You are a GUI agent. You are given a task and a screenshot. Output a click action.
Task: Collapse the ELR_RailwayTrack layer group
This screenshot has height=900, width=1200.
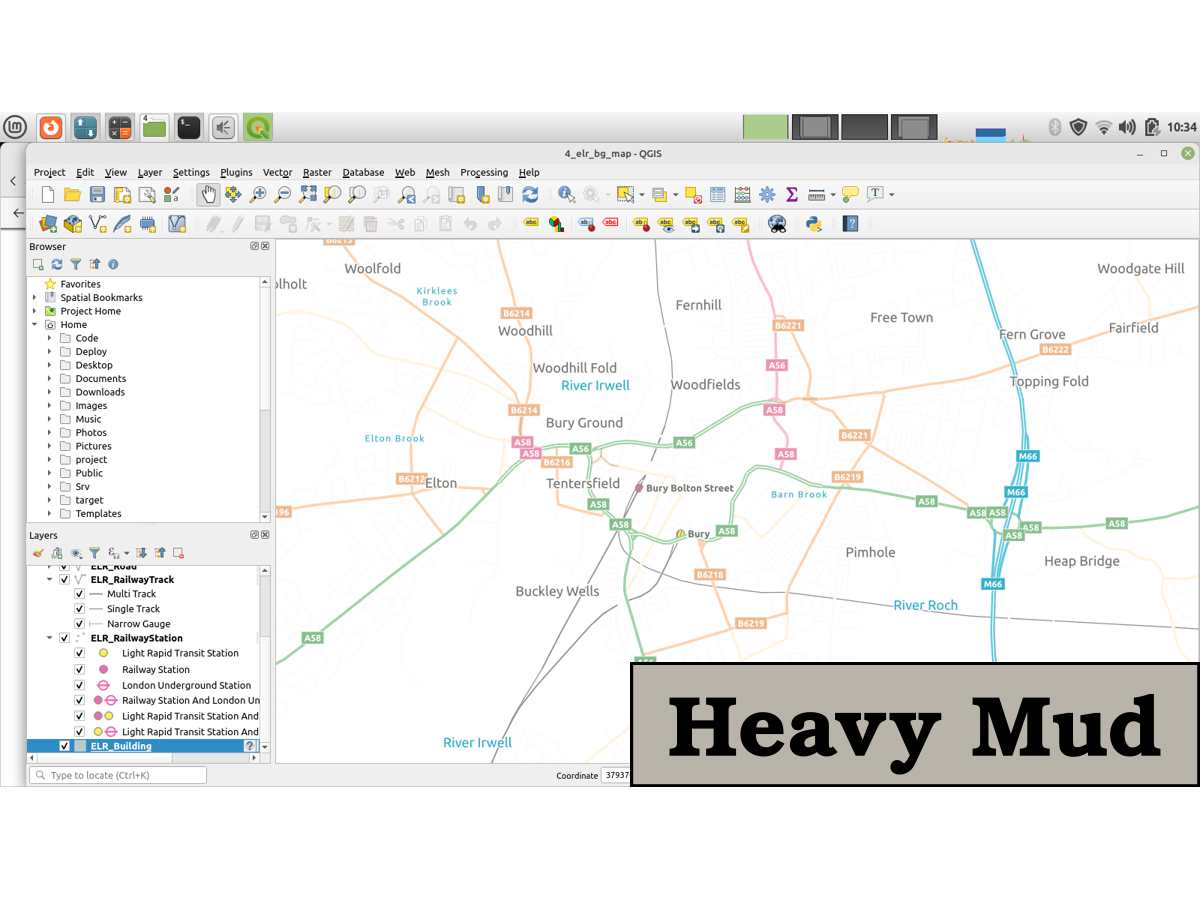click(49, 580)
